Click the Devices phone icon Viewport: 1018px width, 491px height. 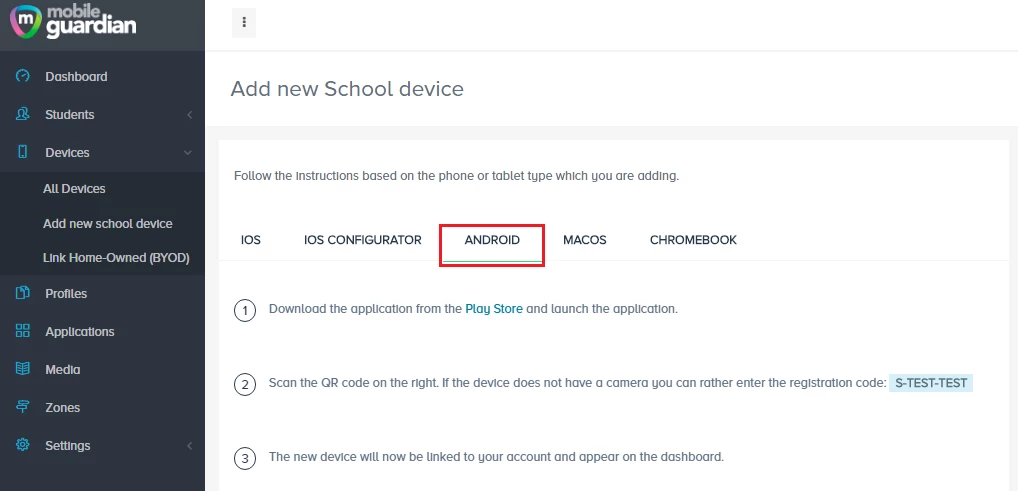[23, 152]
